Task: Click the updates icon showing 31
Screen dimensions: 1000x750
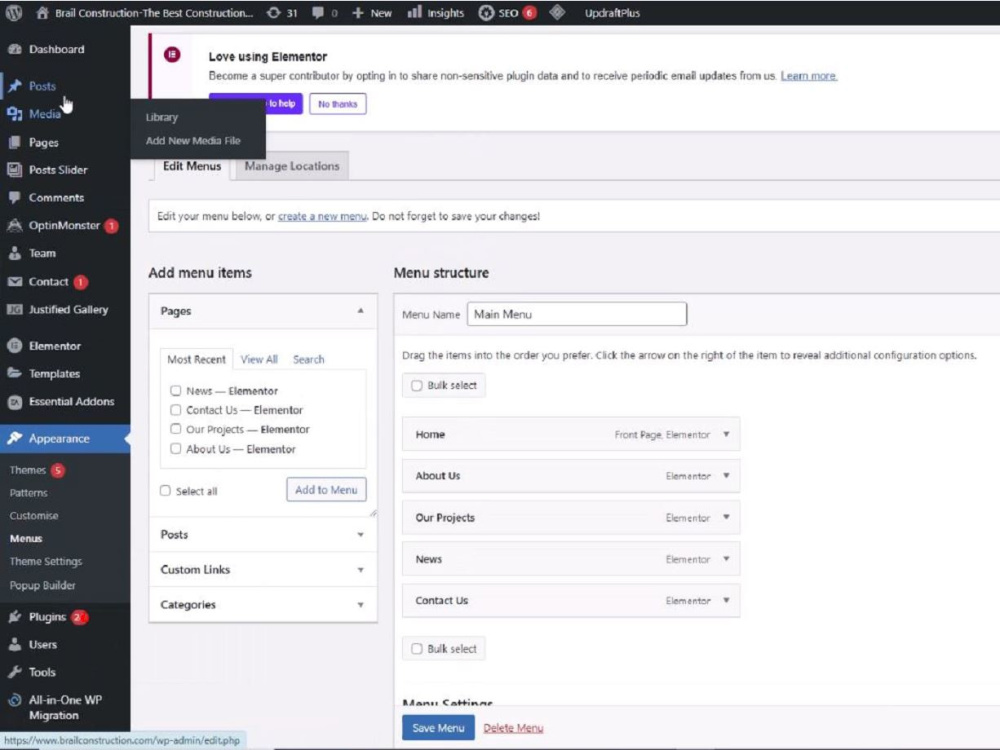Action: click(x=274, y=13)
